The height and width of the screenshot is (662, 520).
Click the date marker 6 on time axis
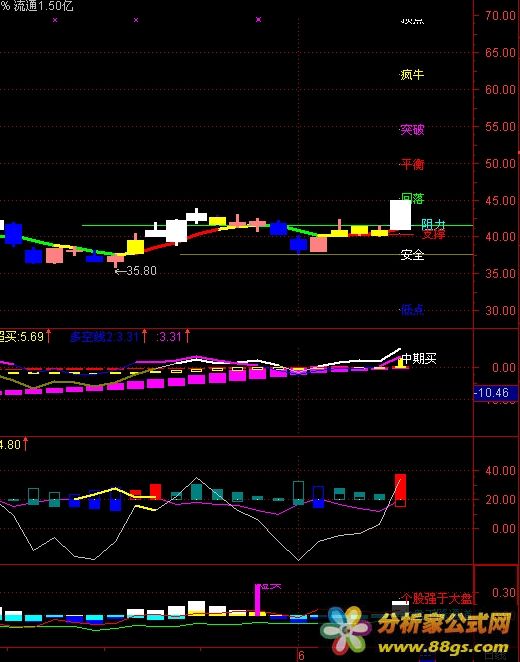pos(301,655)
